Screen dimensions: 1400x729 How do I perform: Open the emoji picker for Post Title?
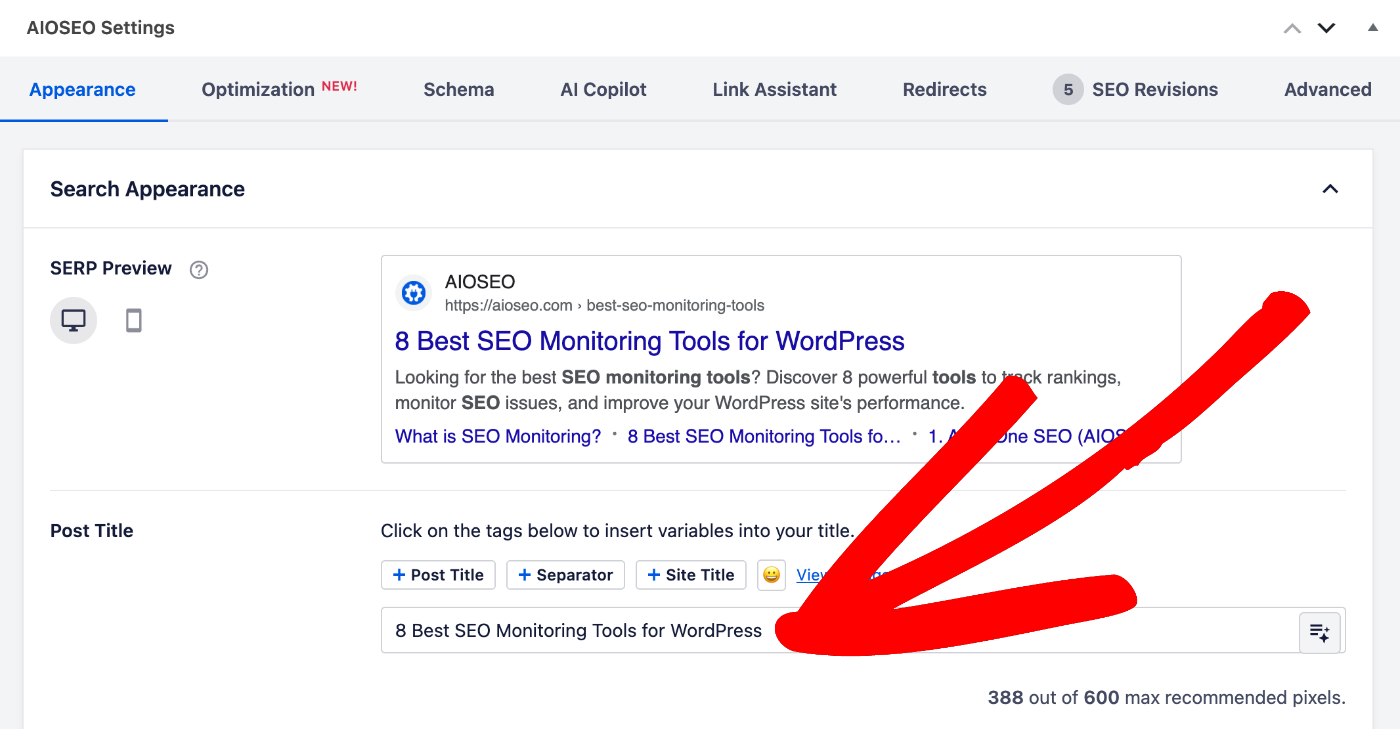coord(771,575)
